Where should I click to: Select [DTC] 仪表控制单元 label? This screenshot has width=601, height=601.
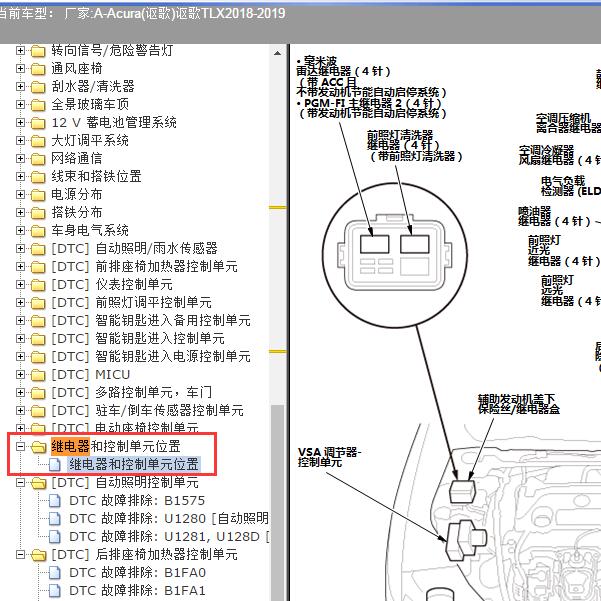click(x=112, y=285)
